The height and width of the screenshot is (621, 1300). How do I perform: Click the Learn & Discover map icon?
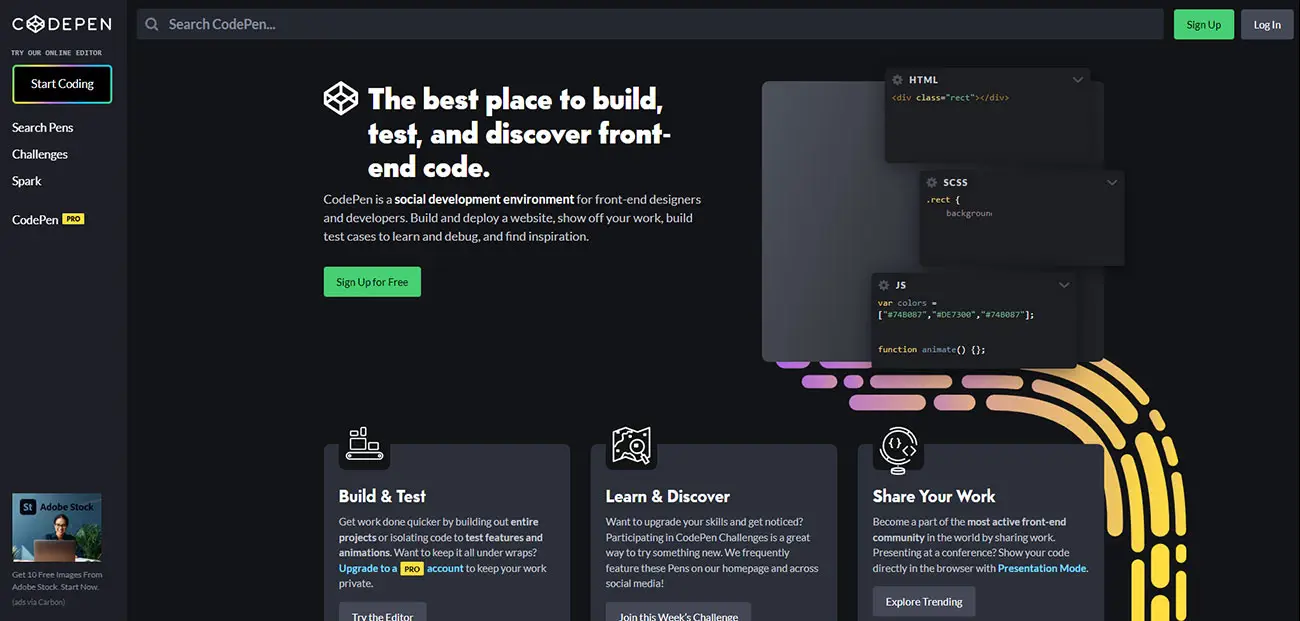point(631,444)
